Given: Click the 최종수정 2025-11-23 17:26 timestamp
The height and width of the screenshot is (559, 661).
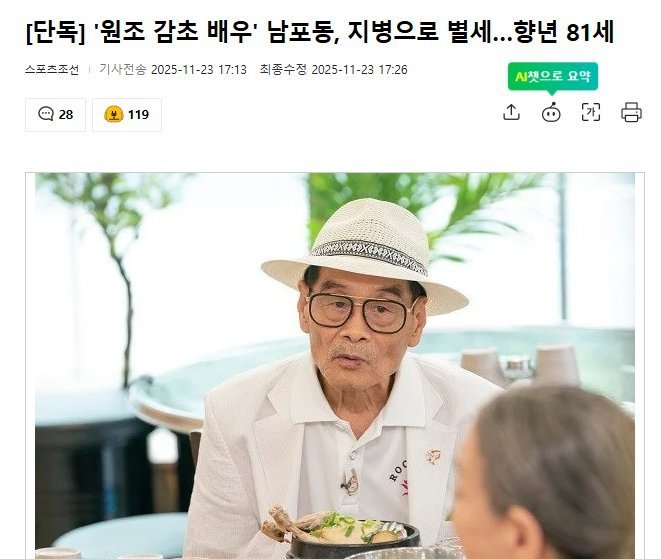Looking at the screenshot, I should tap(333, 70).
